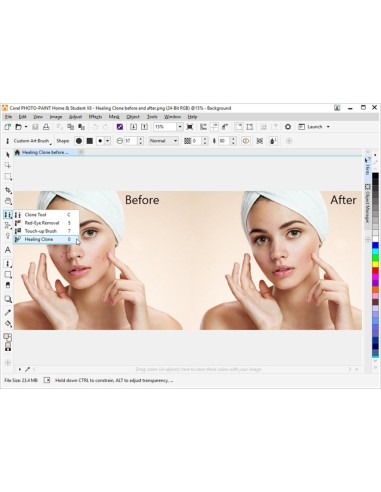Open the File menu
Image resolution: width=381 pixels, height=492 pixels.
tap(8, 117)
